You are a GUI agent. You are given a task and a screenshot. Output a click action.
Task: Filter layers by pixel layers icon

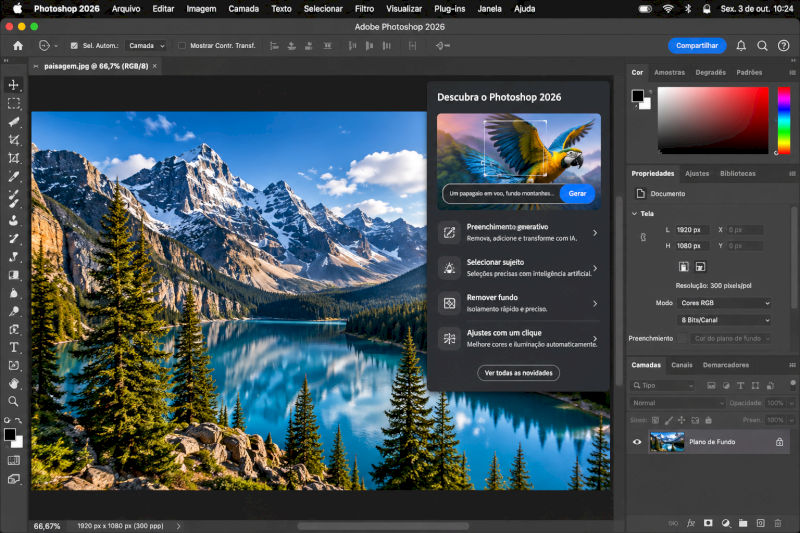[x=711, y=386]
